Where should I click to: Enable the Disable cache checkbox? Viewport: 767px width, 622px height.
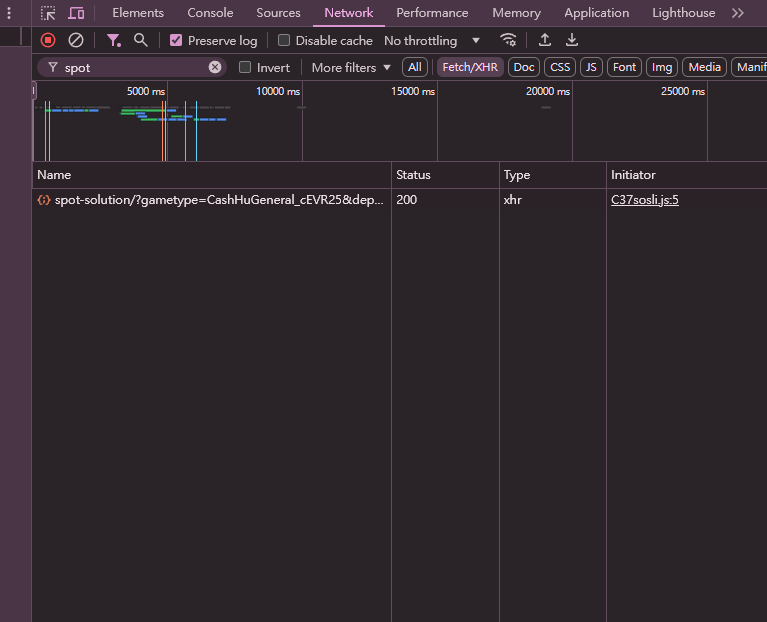[284, 40]
